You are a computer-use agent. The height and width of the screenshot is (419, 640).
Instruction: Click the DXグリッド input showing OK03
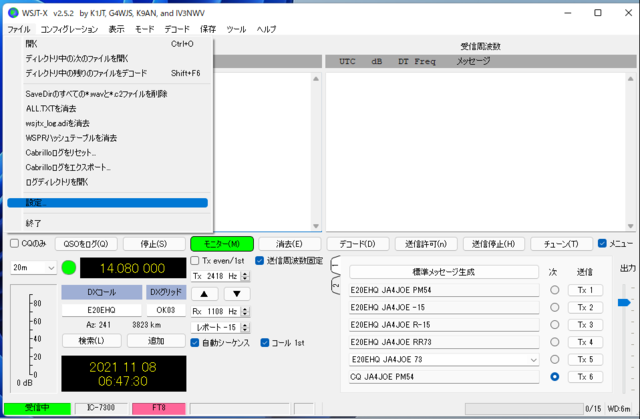(166, 310)
